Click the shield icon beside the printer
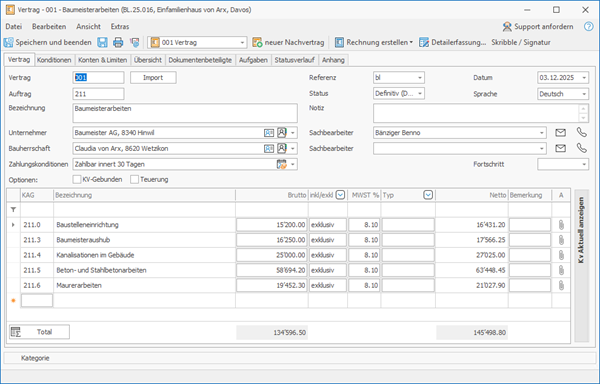The height and width of the screenshot is (384, 600). [135, 42]
